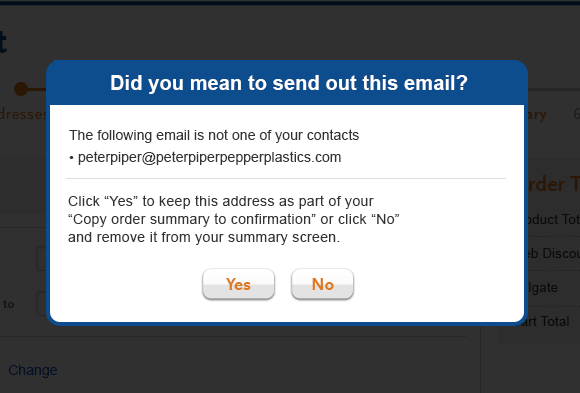Click the bullet before the email address
Screen dimensions: 580x393
click(71, 158)
